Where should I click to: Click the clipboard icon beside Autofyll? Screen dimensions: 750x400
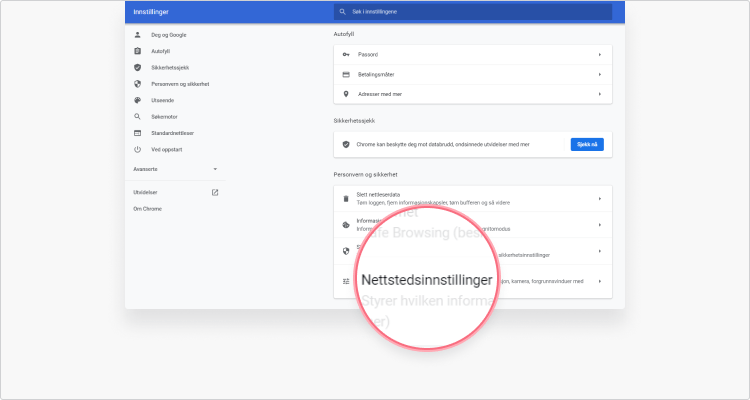pyautogui.click(x=137, y=51)
